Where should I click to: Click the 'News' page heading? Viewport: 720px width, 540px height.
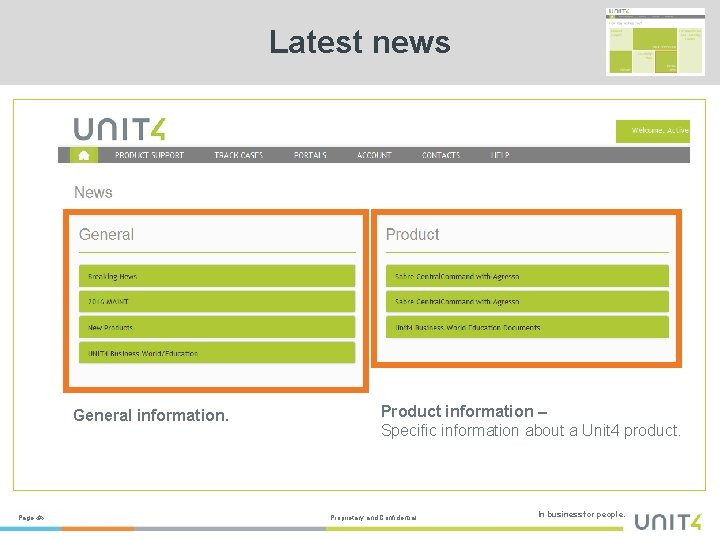tap(93, 192)
